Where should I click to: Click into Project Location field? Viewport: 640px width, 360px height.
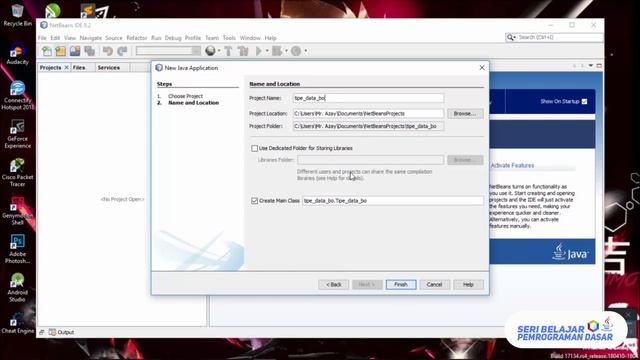368,113
